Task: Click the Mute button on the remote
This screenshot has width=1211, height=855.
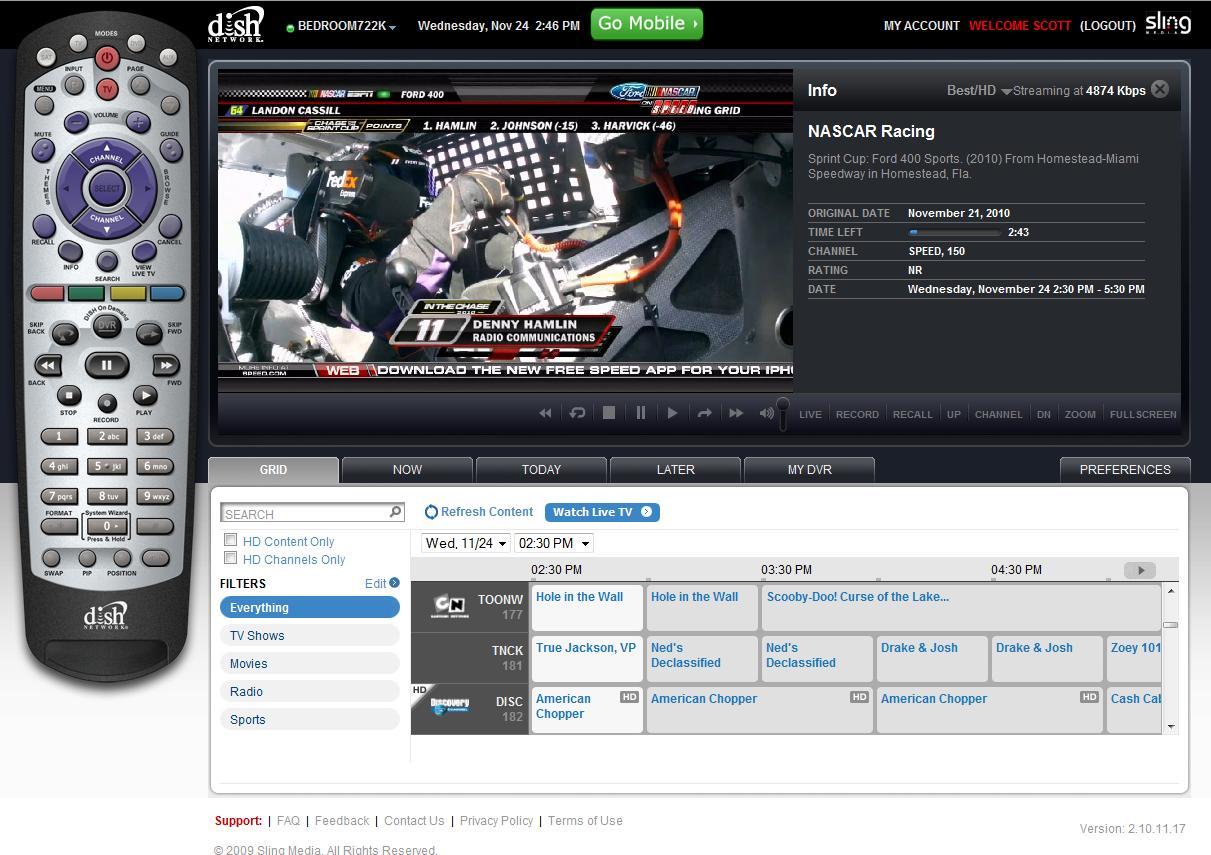Action: (43, 150)
